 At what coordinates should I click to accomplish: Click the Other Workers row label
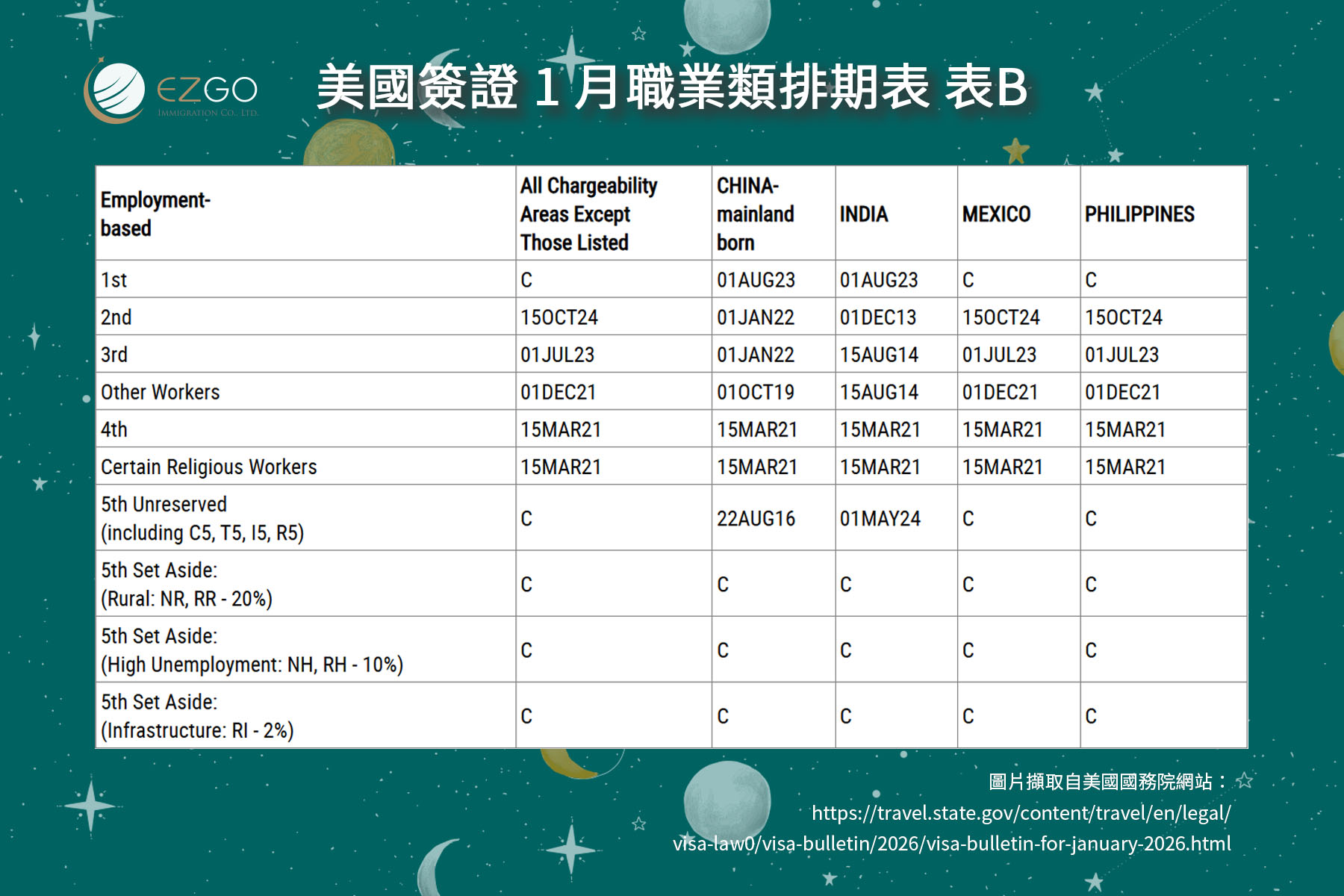[x=161, y=392]
